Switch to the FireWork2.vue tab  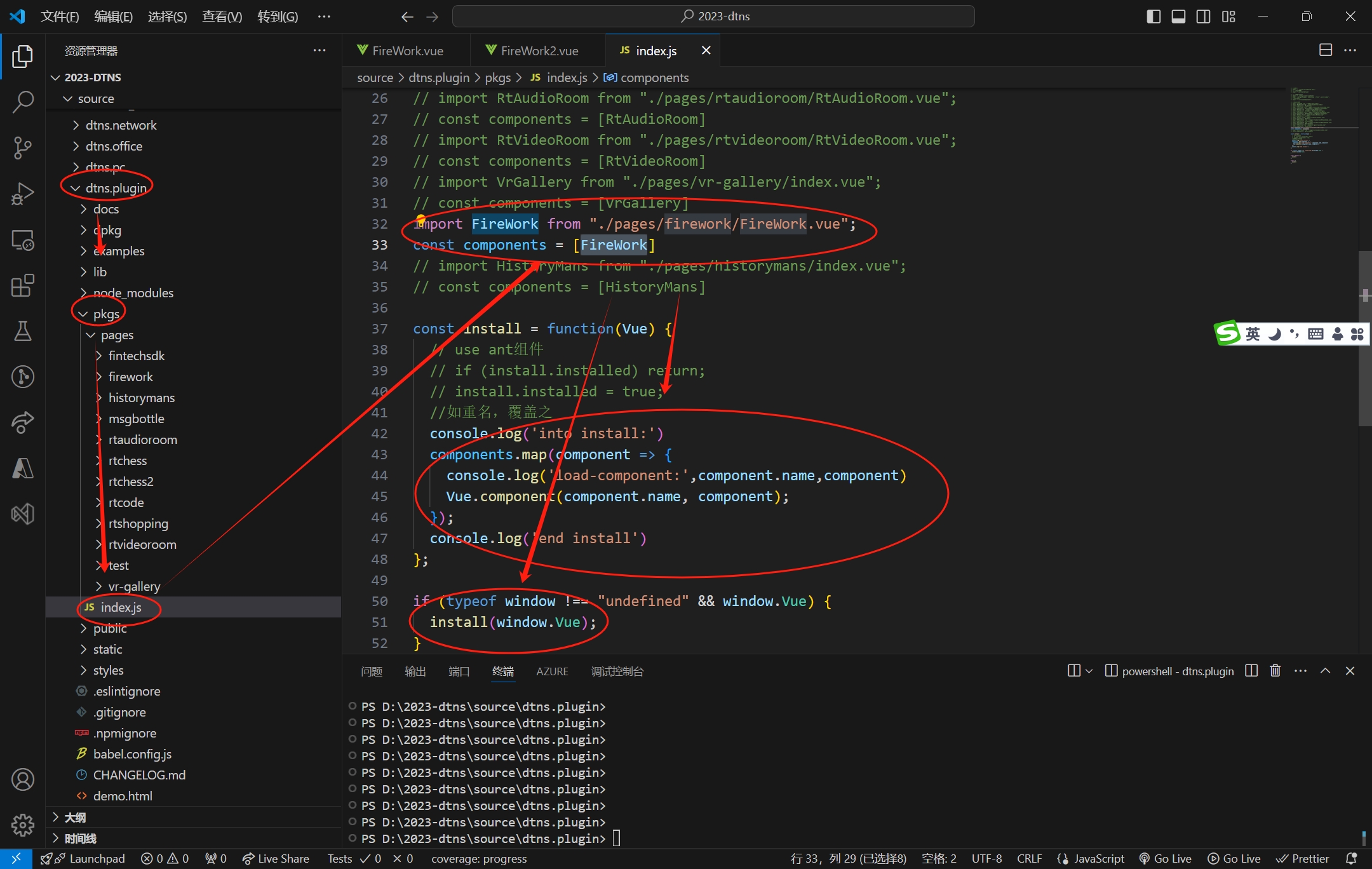(538, 50)
